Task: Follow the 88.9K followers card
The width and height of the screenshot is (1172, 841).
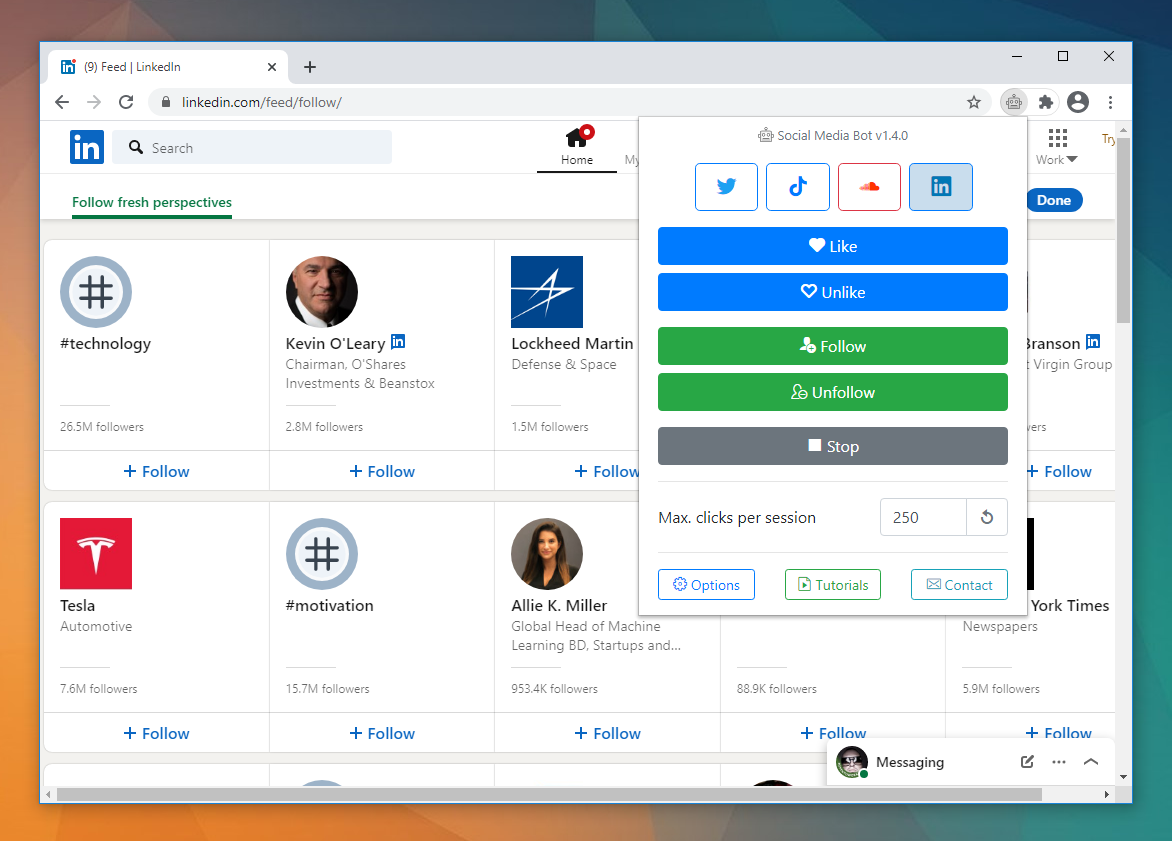Action: [833, 732]
